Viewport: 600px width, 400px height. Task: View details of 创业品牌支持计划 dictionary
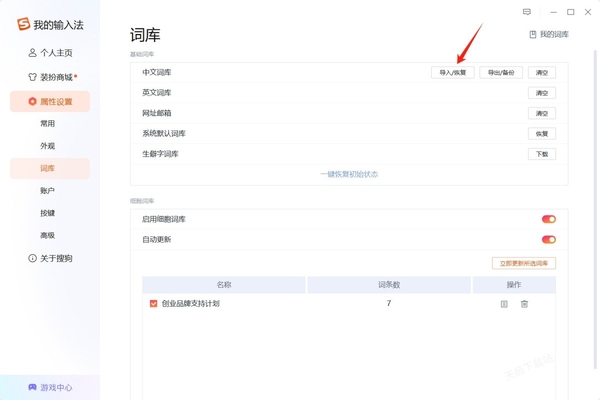[x=504, y=304]
